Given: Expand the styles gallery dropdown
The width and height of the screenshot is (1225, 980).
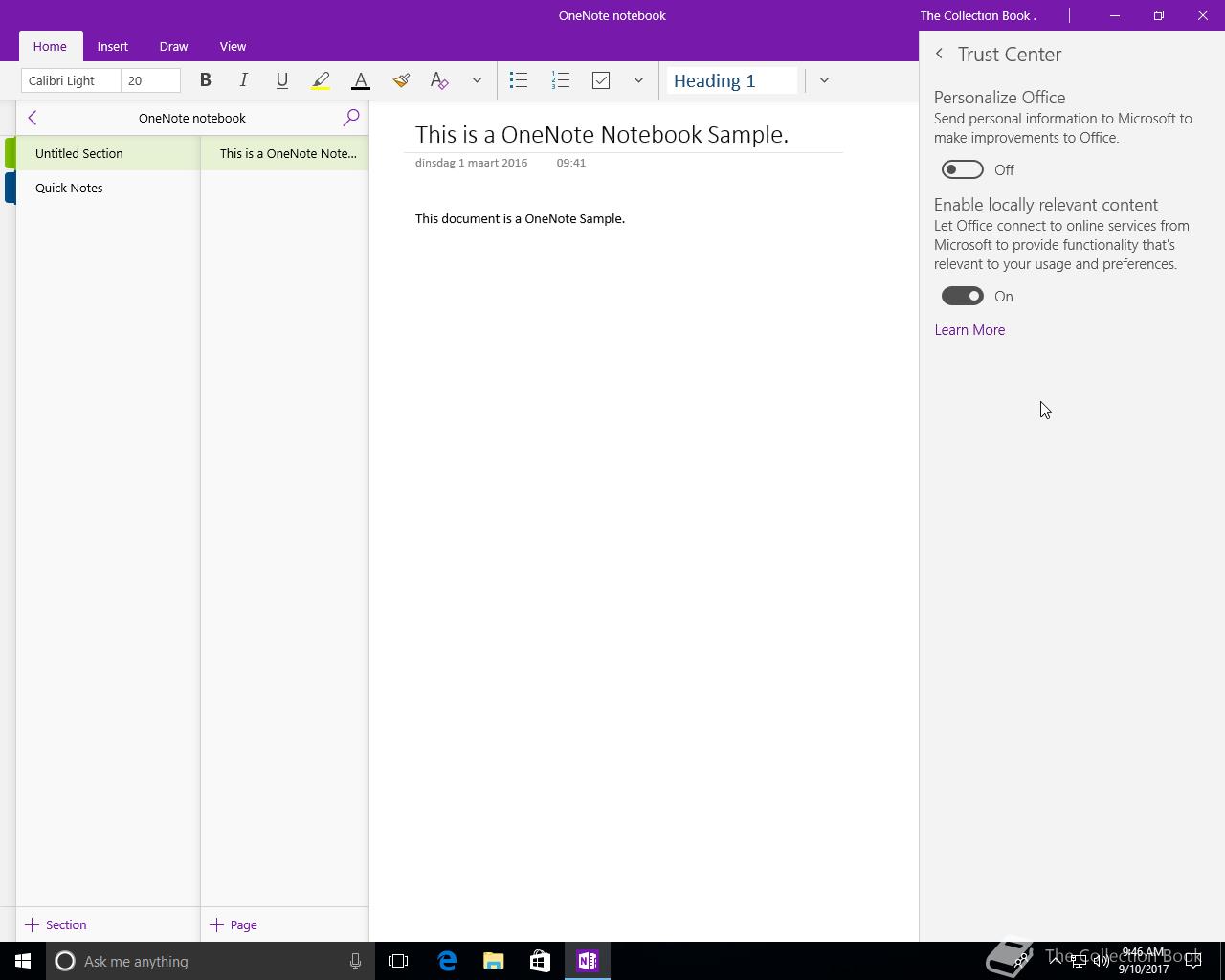Looking at the screenshot, I should pyautogui.click(x=824, y=80).
